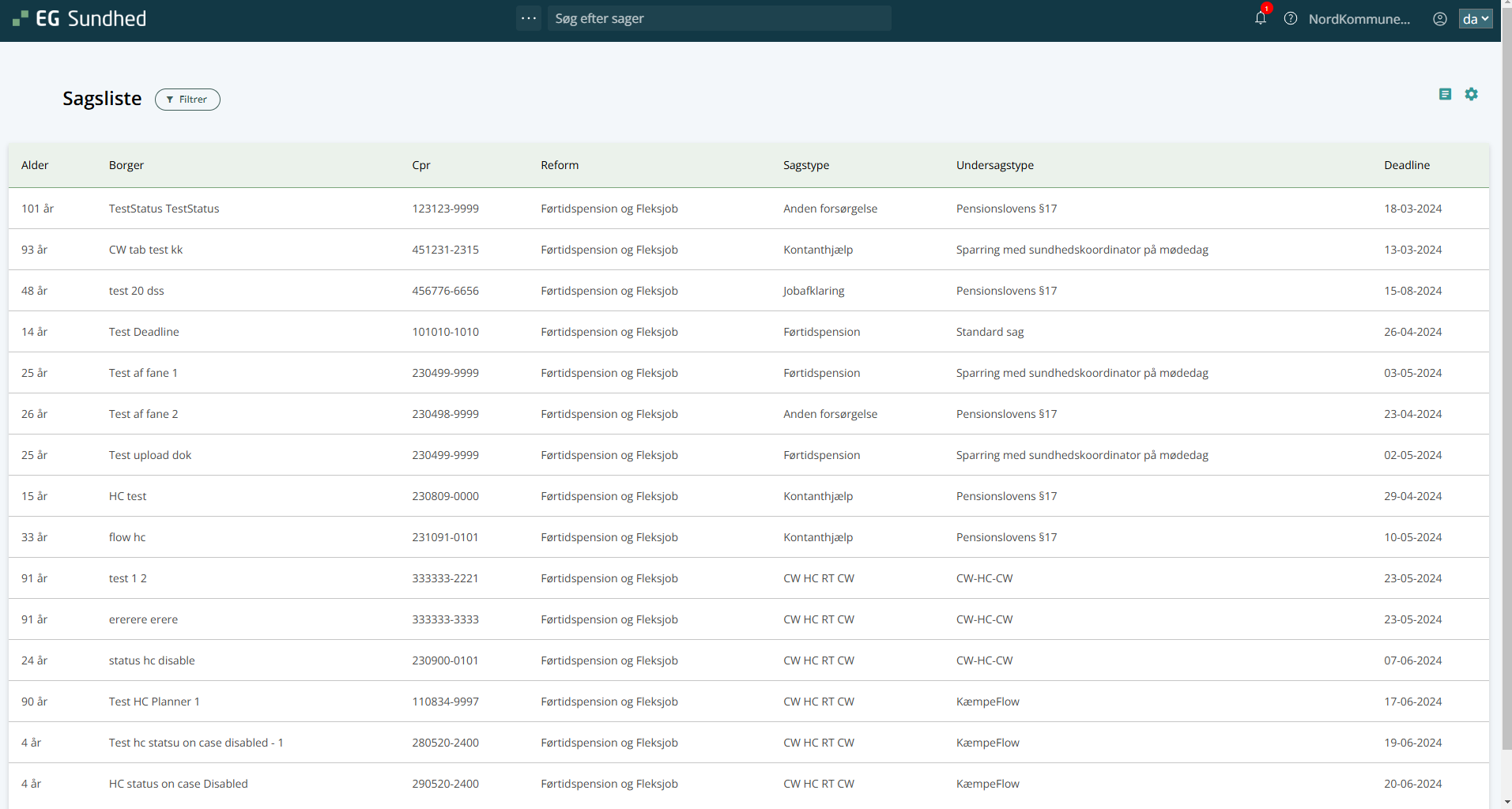The height and width of the screenshot is (809, 1512).
Task: Open the user profile icon
Action: [x=1440, y=18]
